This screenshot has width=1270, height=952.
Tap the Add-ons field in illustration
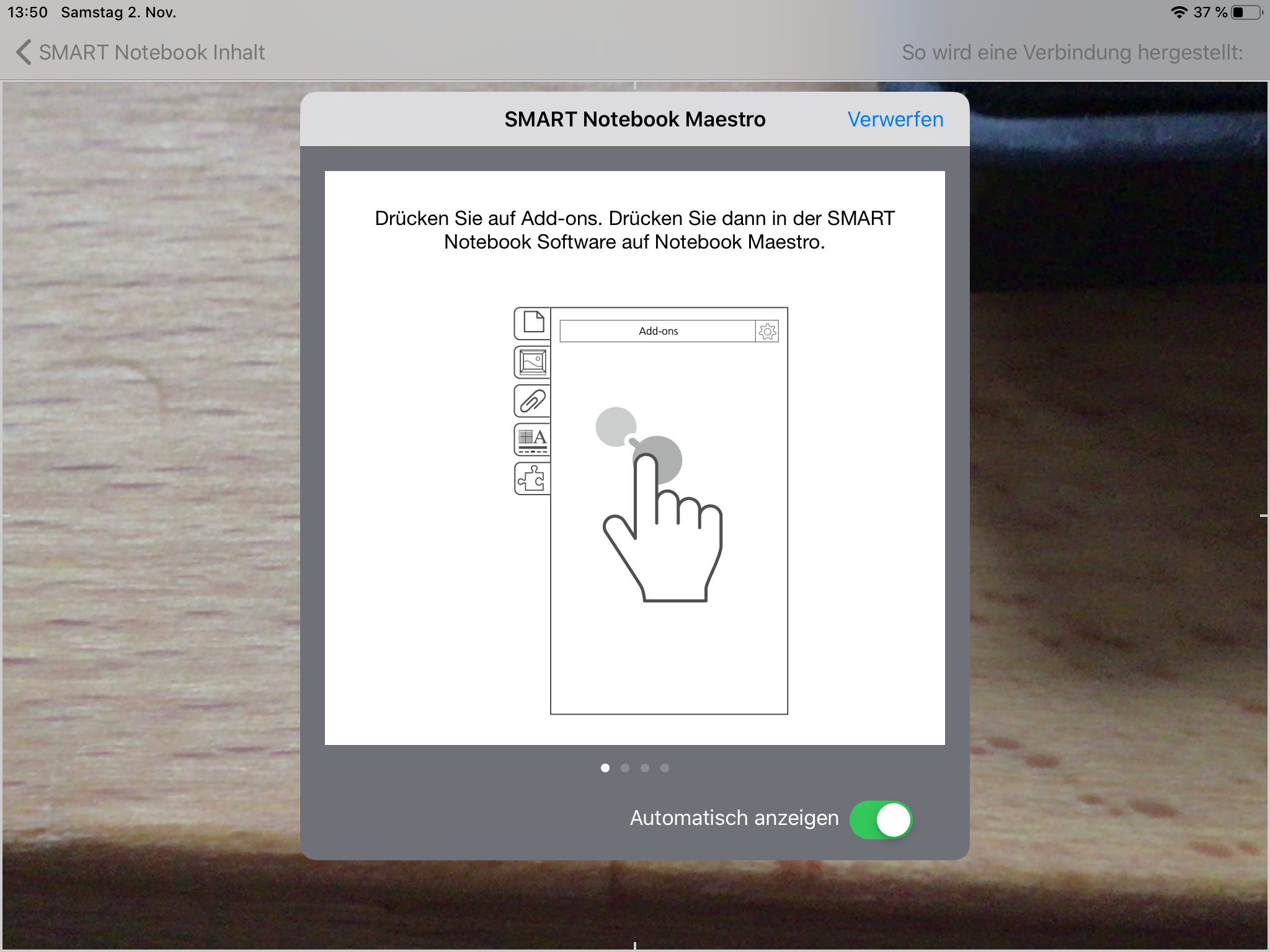tap(658, 332)
